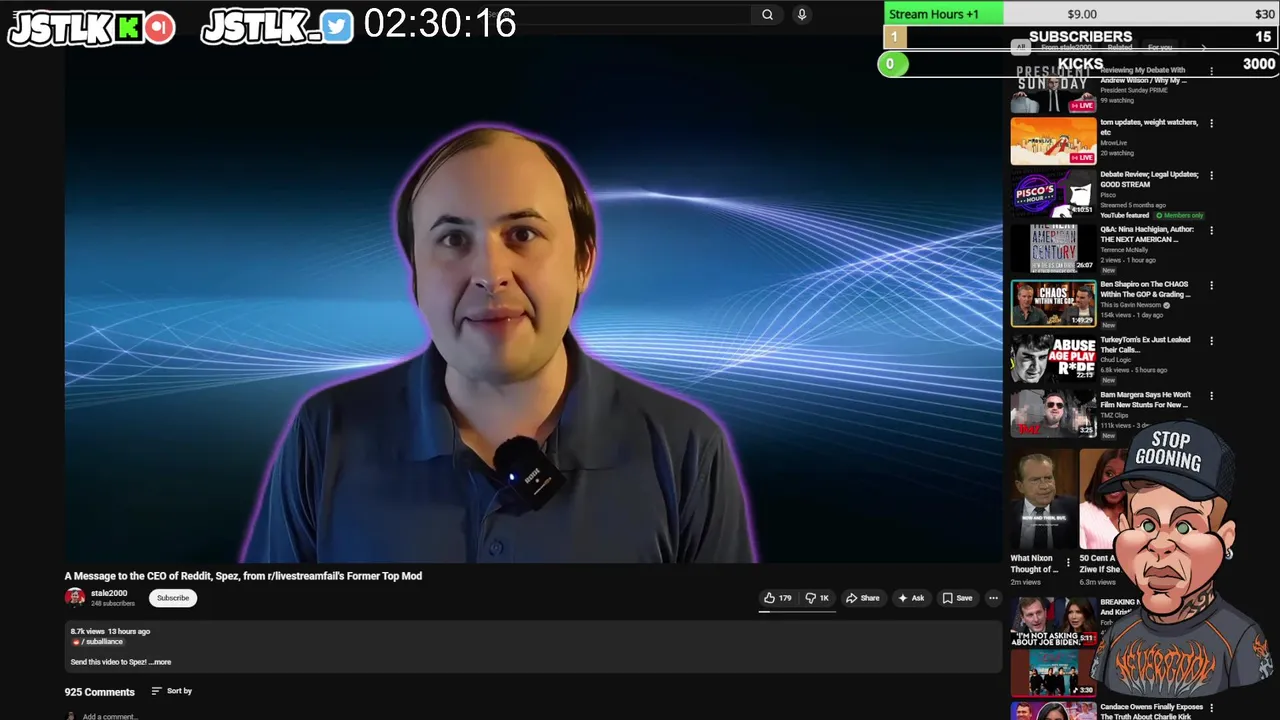The image size is (1280, 720).
Task: Open the suballiance link in description
Action: pos(100,642)
